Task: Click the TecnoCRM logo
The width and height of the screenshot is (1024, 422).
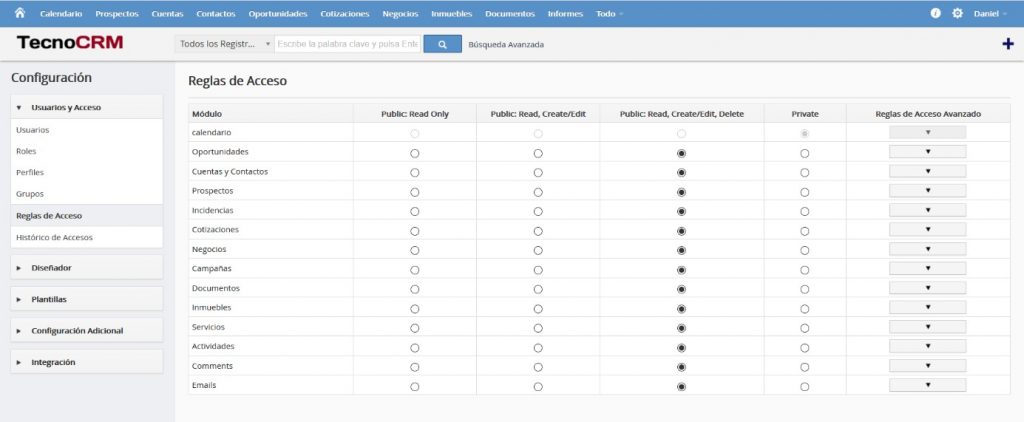Action: 70,43
